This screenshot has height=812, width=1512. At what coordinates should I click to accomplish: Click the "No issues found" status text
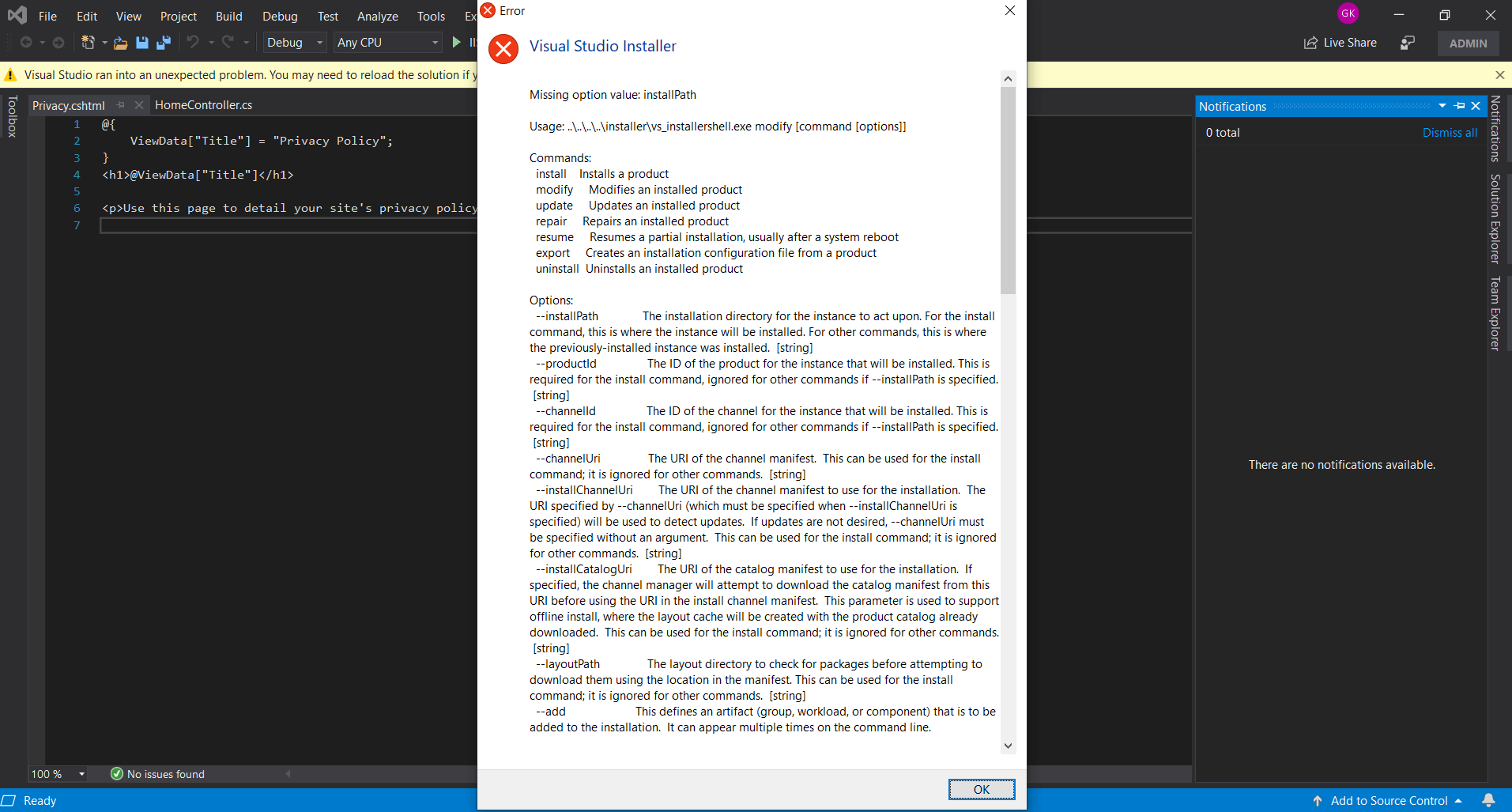coord(166,774)
